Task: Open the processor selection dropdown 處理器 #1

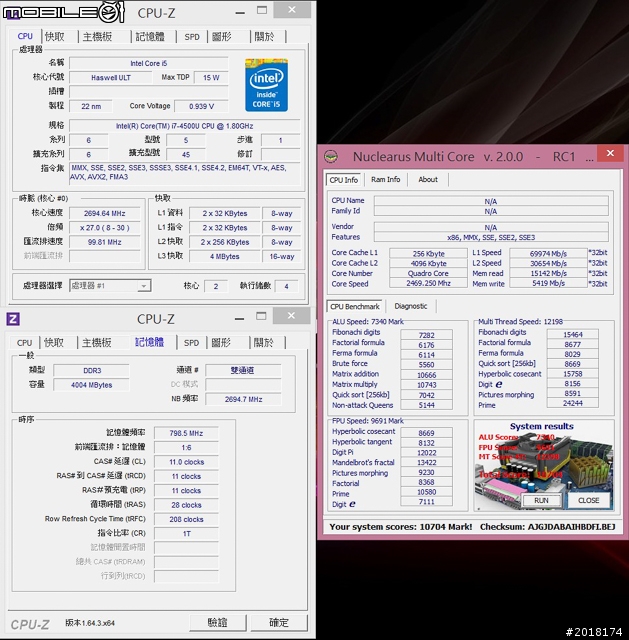Action: point(110,286)
